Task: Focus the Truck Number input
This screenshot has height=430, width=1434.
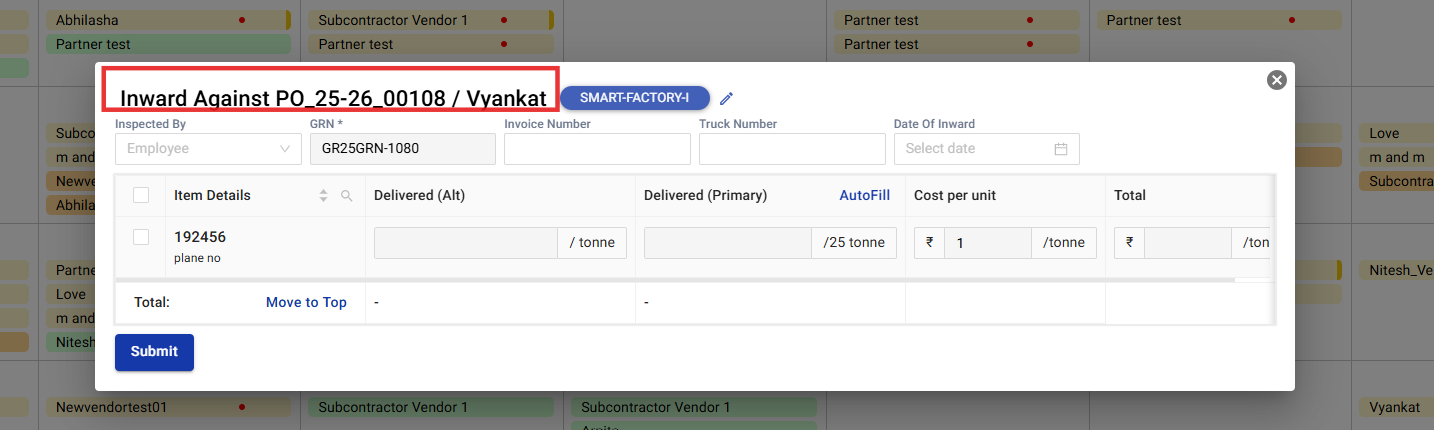Action: (x=792, y=149)
